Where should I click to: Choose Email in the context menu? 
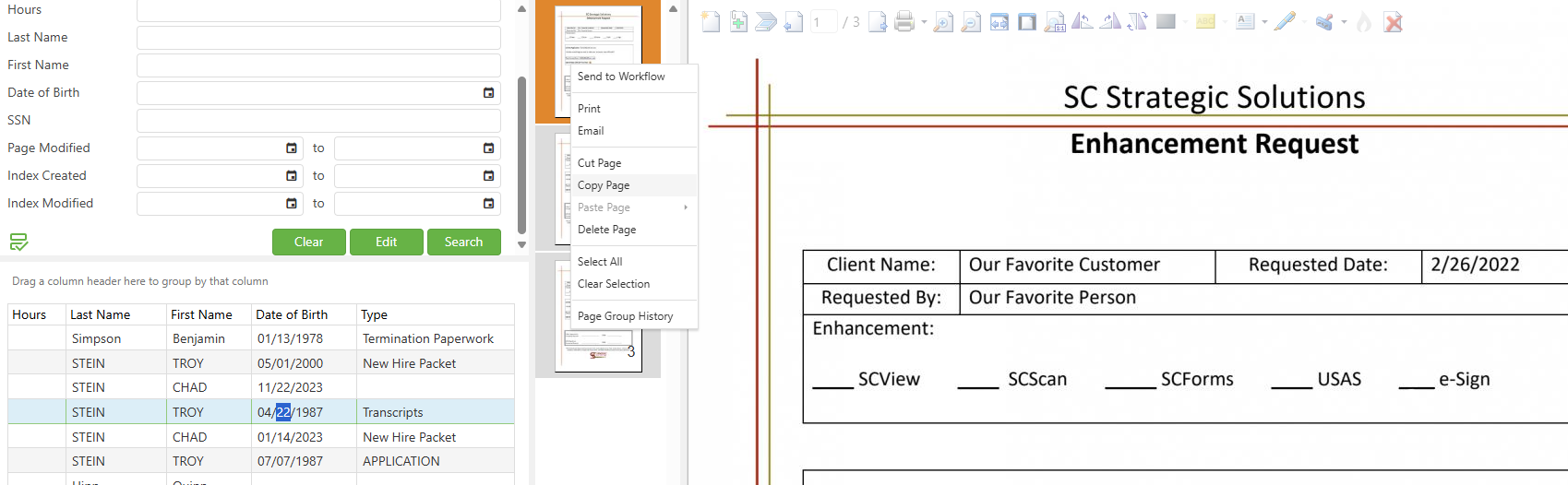pos(591,131)
